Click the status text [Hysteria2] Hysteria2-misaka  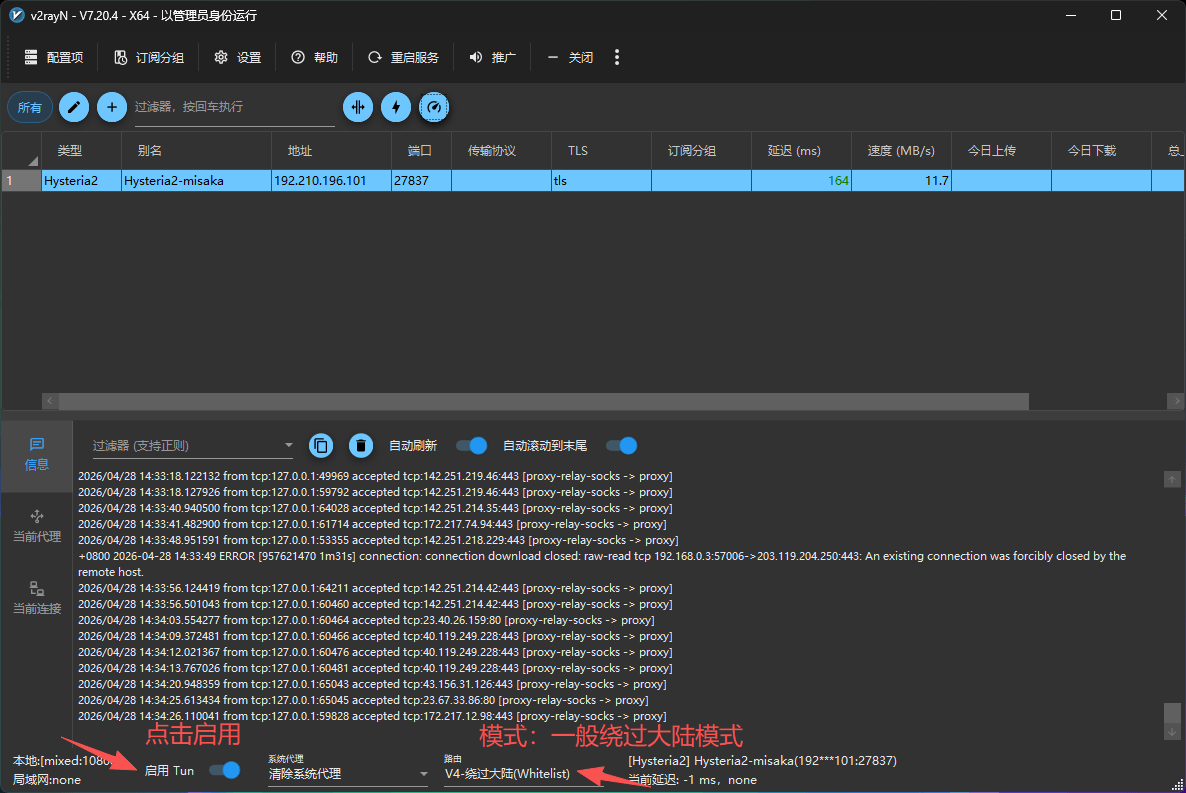click(762, 760)
